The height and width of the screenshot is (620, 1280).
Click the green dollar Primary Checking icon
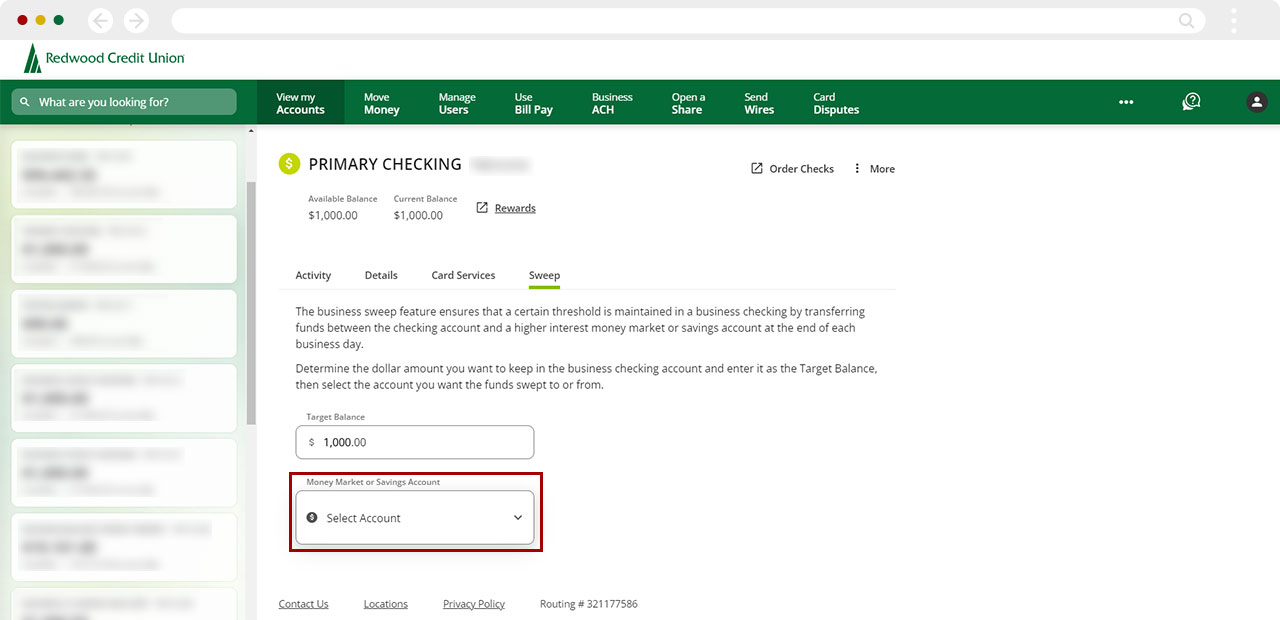pos(289,164)
